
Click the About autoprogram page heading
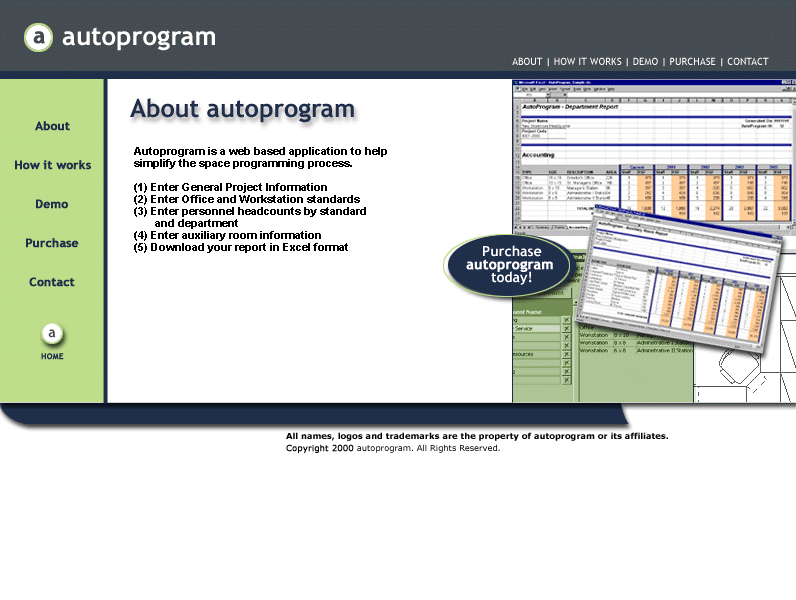[x=243, y=109]
